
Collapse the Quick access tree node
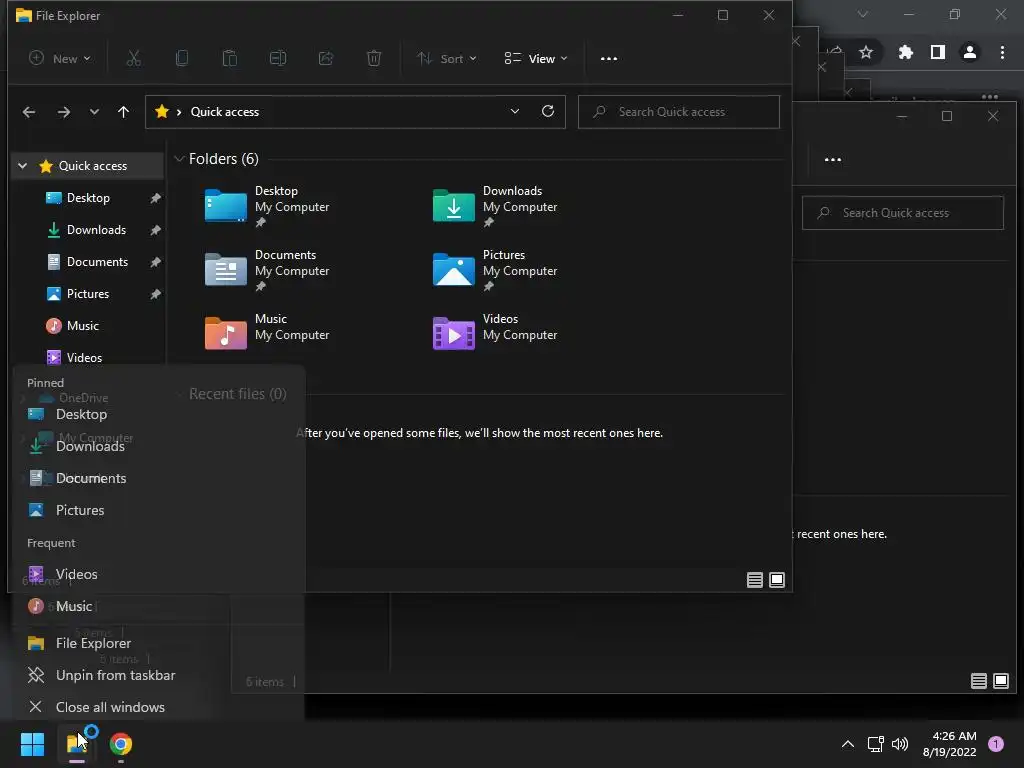coord(23,166)
